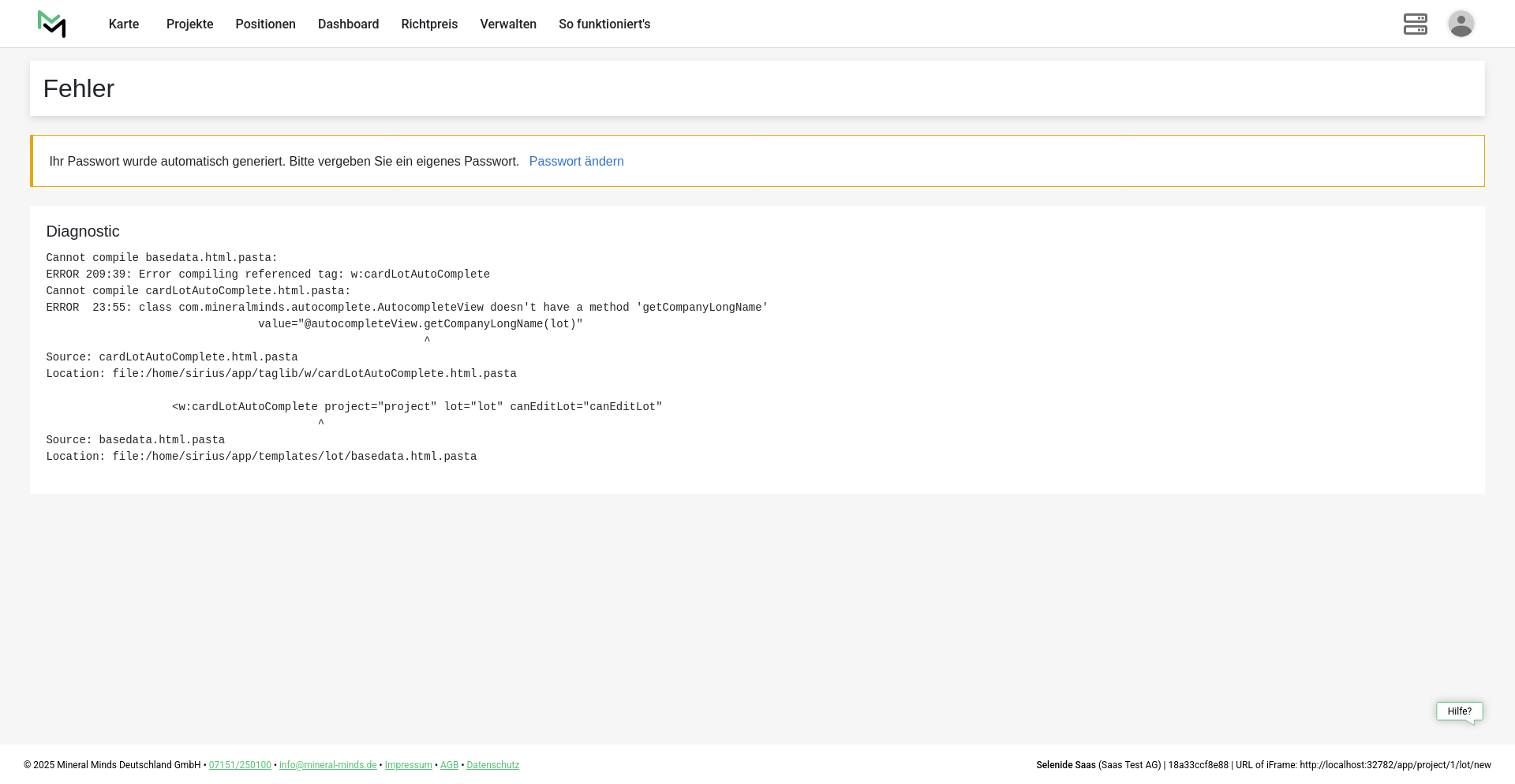Click the iFrame URL text in footer

[1395, 765]
